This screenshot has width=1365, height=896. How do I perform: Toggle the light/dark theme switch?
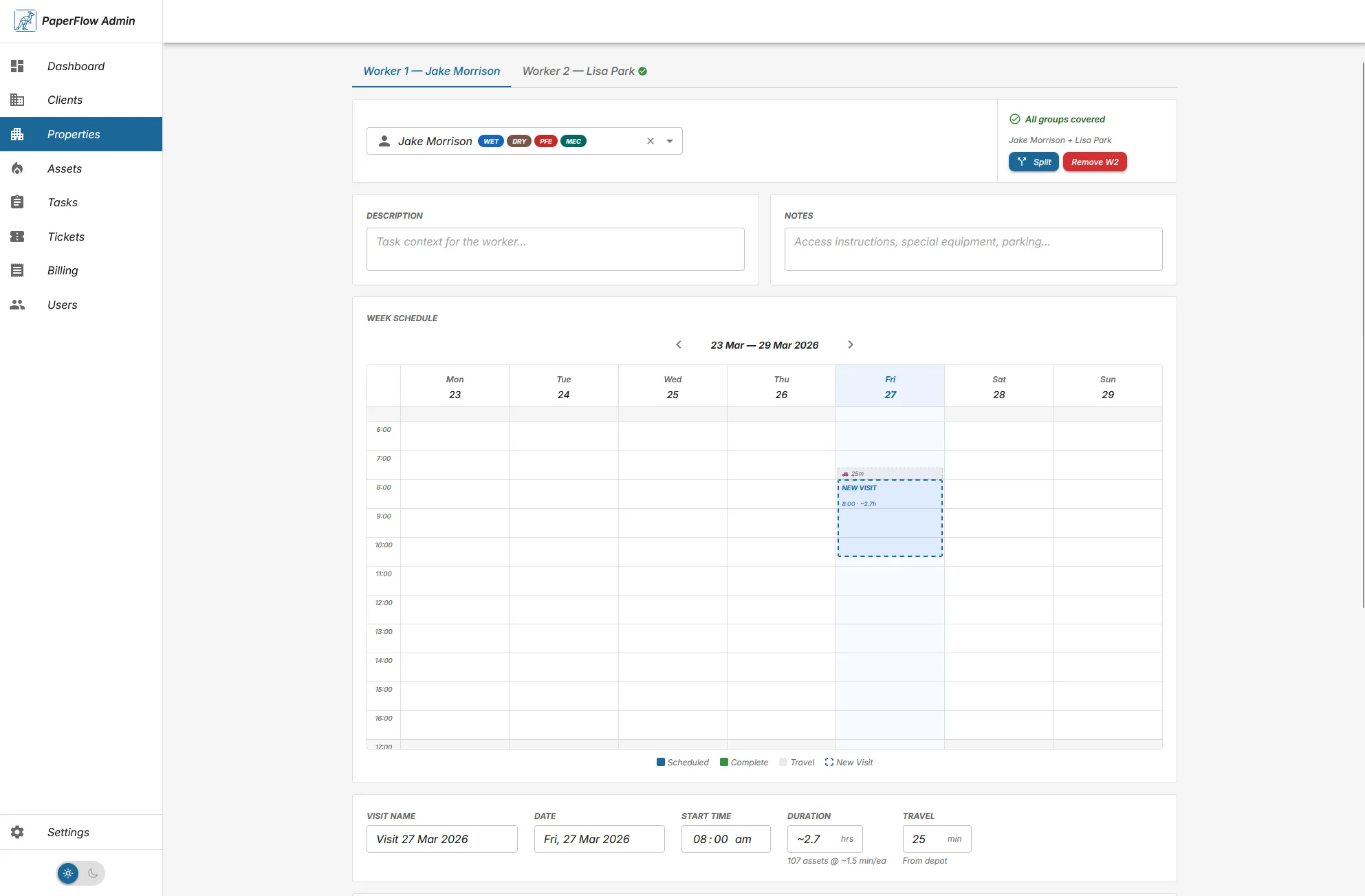(80, 873)
